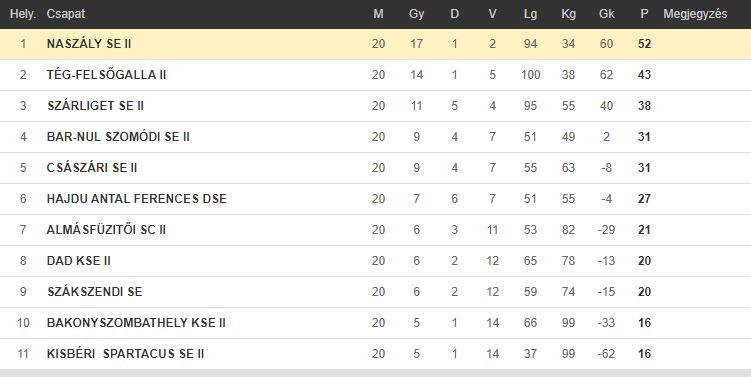Click BAR-NUL SZOMÓDI SE II team

click(118, 137)
